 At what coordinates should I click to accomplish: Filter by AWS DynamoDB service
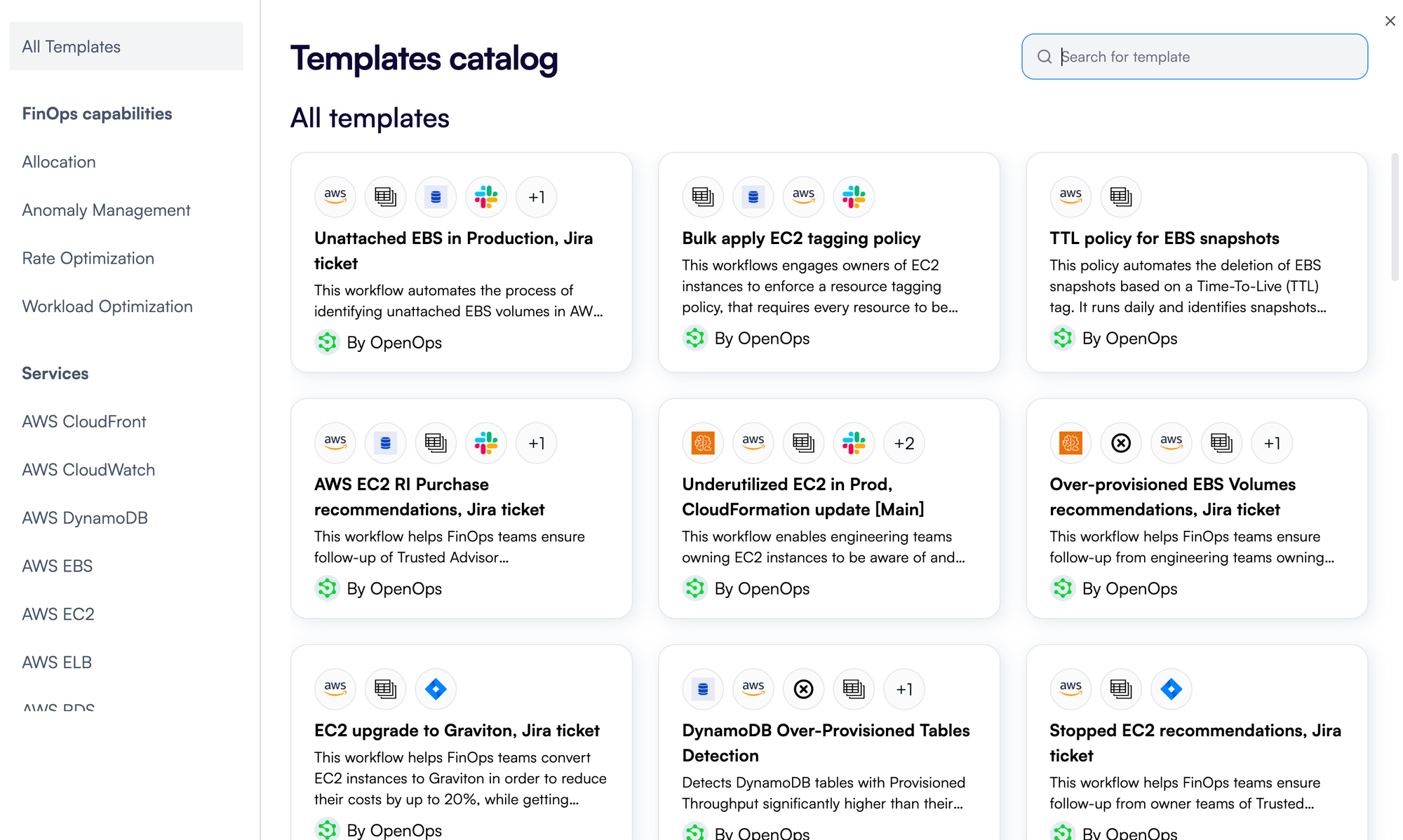click(x=85, y=518)
